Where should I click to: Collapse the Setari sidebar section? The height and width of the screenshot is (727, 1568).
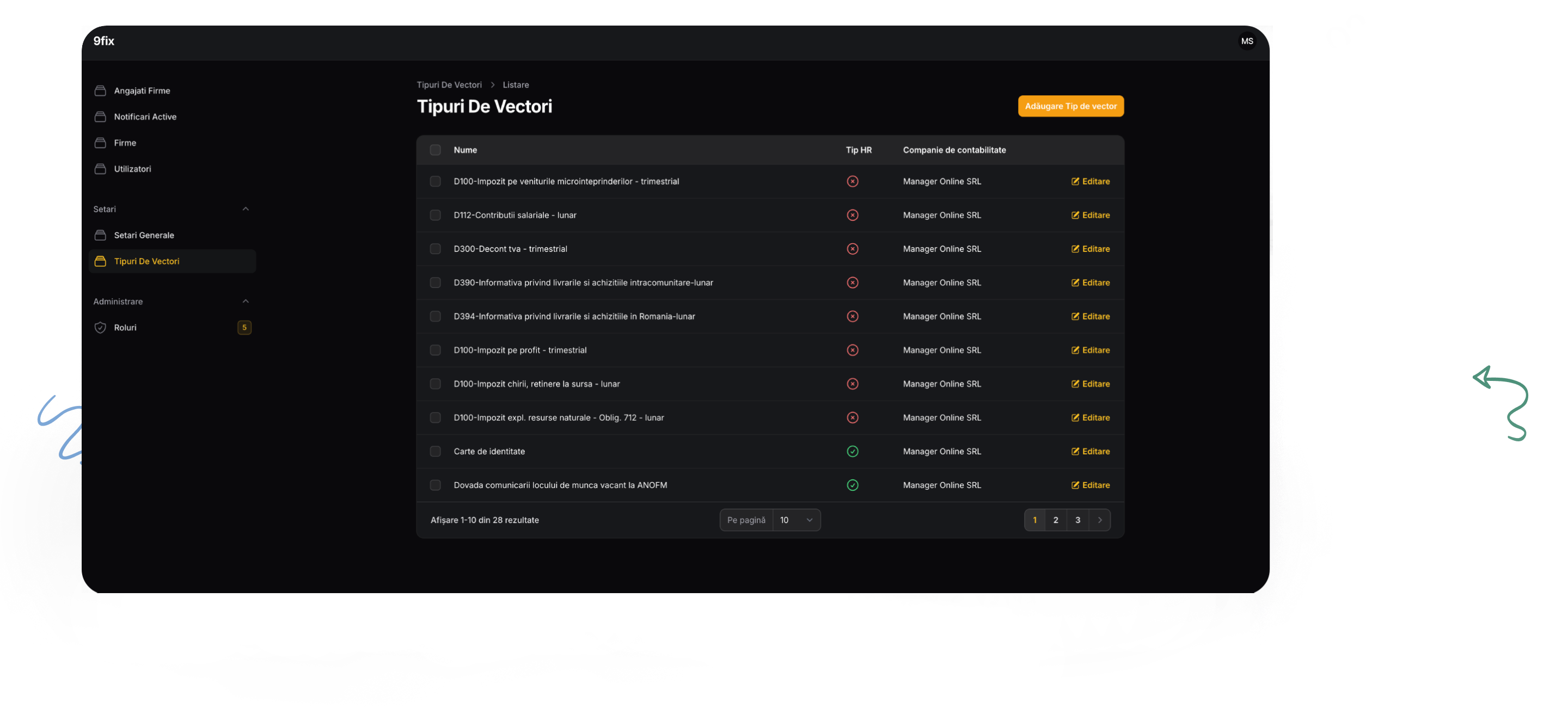246,210
